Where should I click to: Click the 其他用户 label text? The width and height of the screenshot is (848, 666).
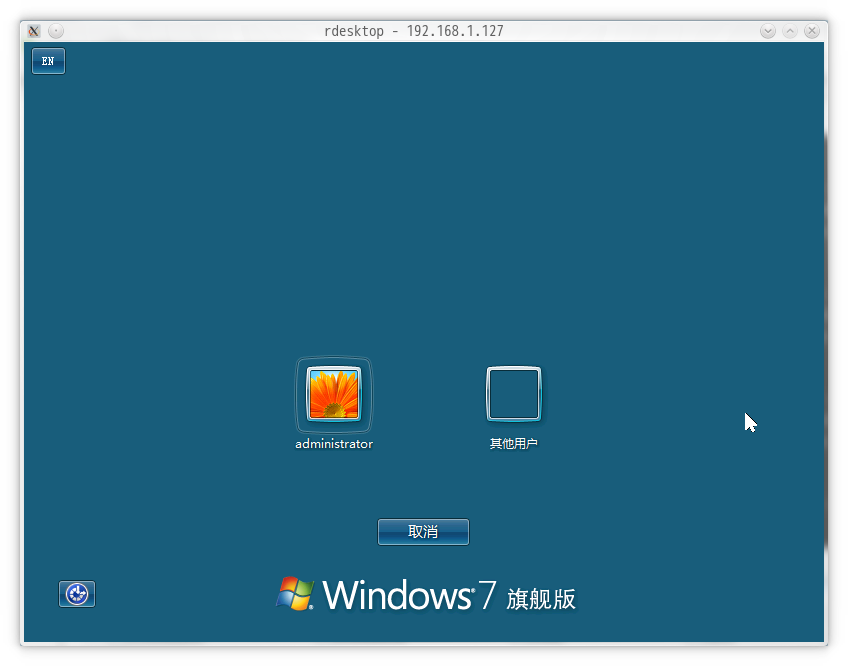pyautogui.click(x=513, y=444)
